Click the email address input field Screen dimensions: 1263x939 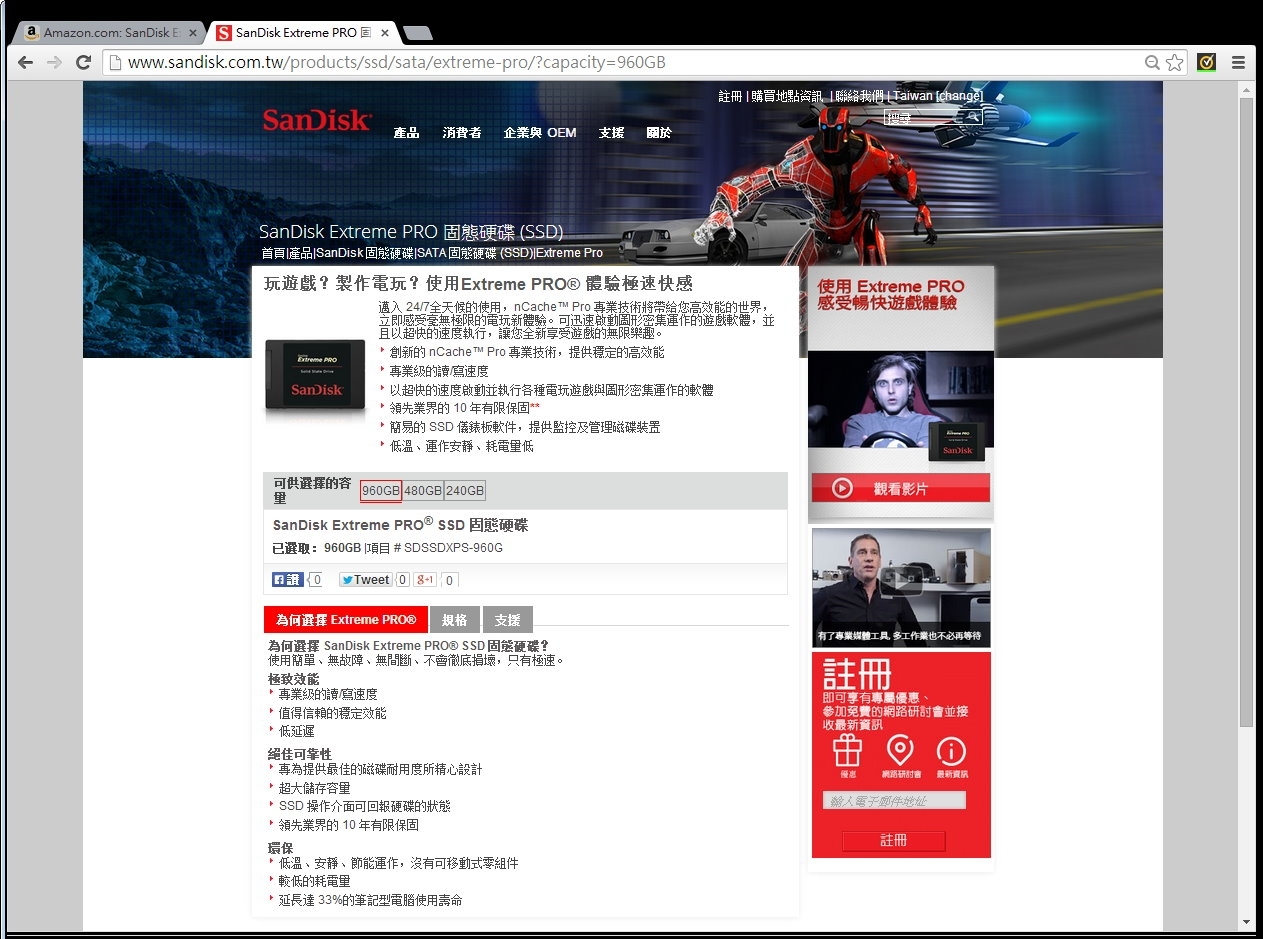895,801
